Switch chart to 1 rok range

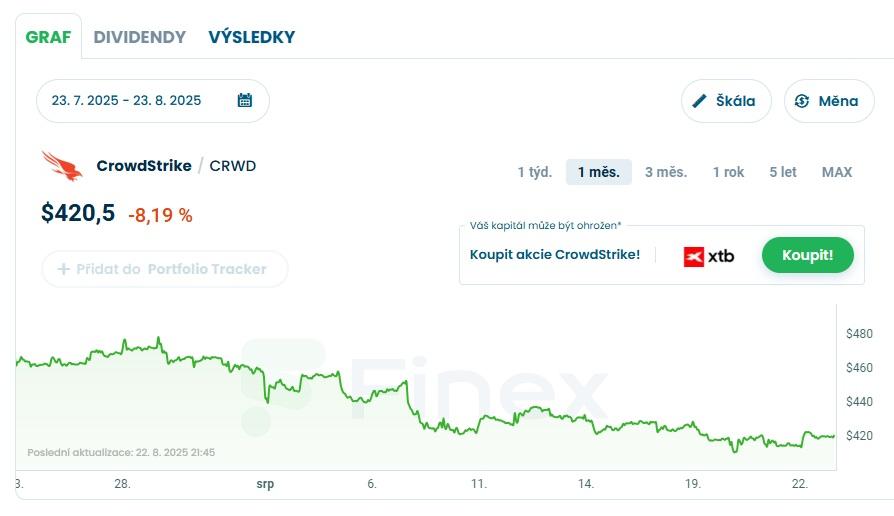(x=728, y=172)
